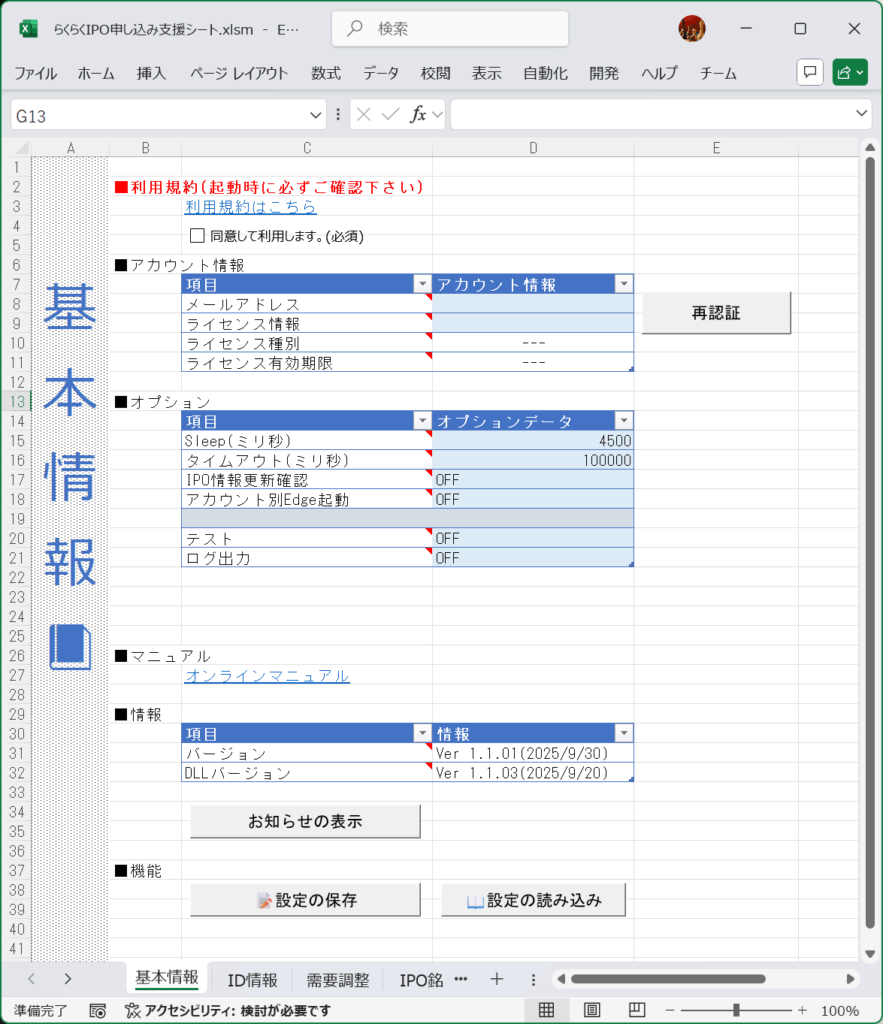Click the Insert Function fx icon

[419, 115]
